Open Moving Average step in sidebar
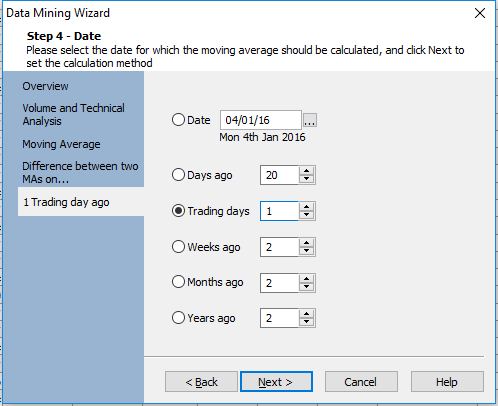The image size is (498, 406). 61,144
